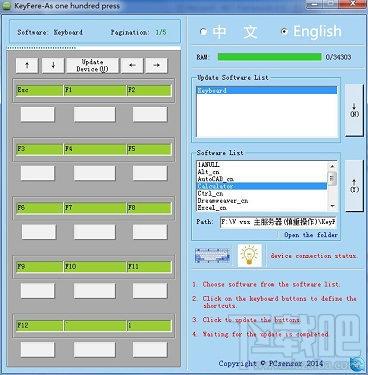Viewport: 368px width, 375px height.
Task: Click the up arrow navigation button
Action: point(27,65)
